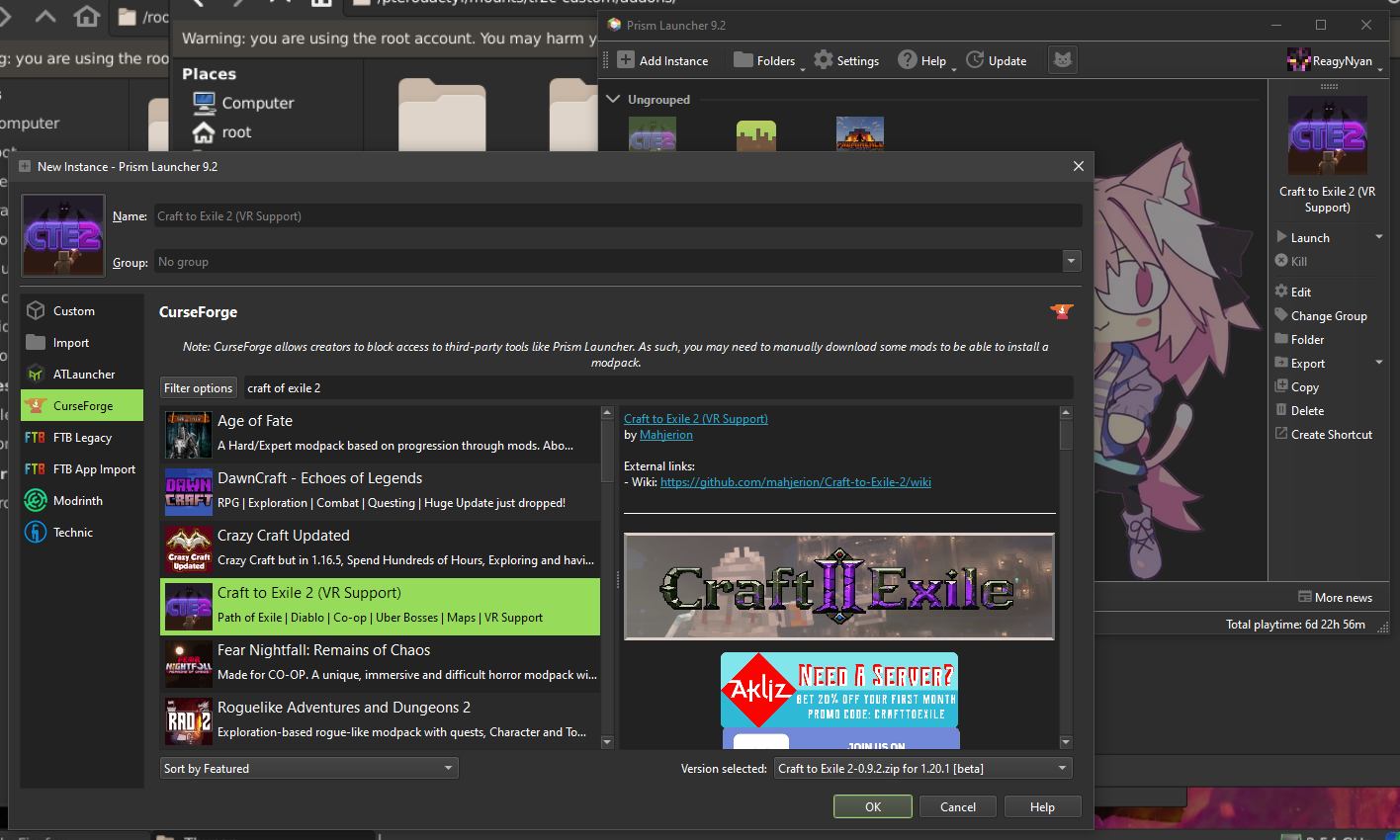The image size is (1400, 840).
Task: Open Settings in Prism Launcher toolbar
Action: (x=846, y=60)
